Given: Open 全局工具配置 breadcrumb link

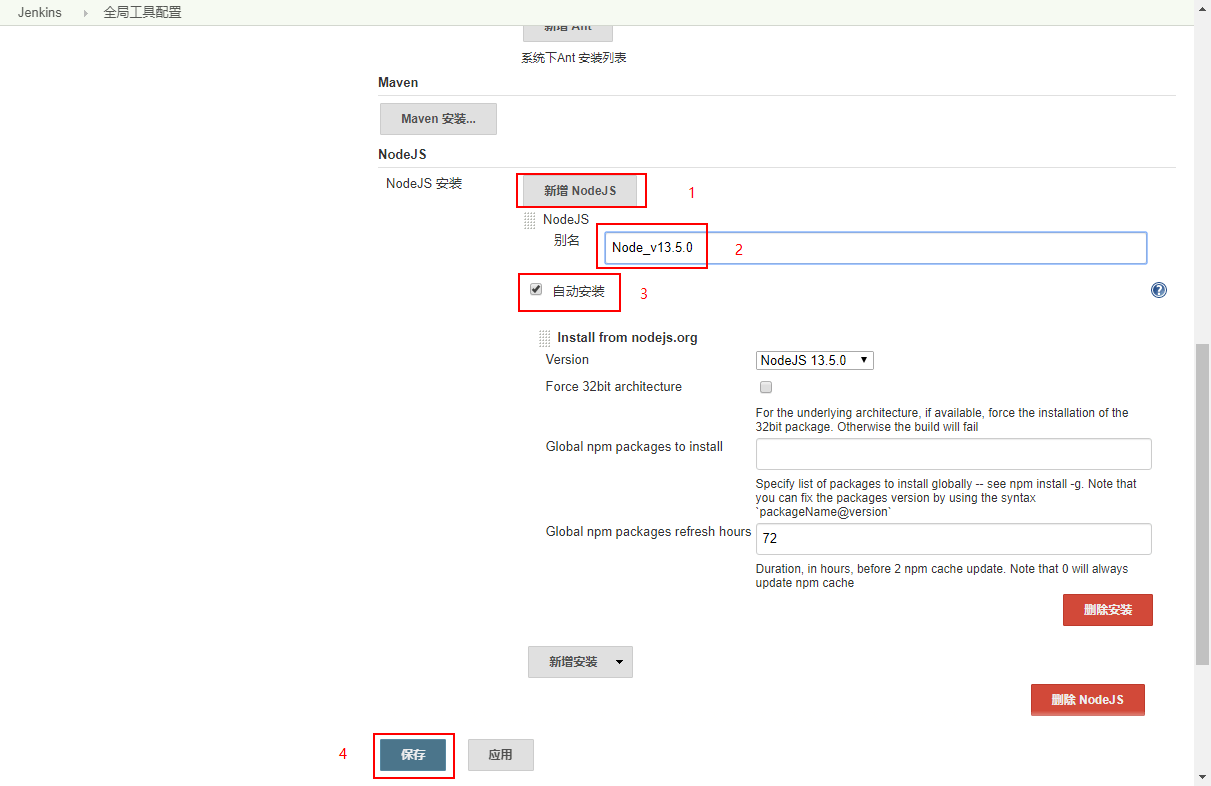Looking at the screenshot, I should point(143,13).
